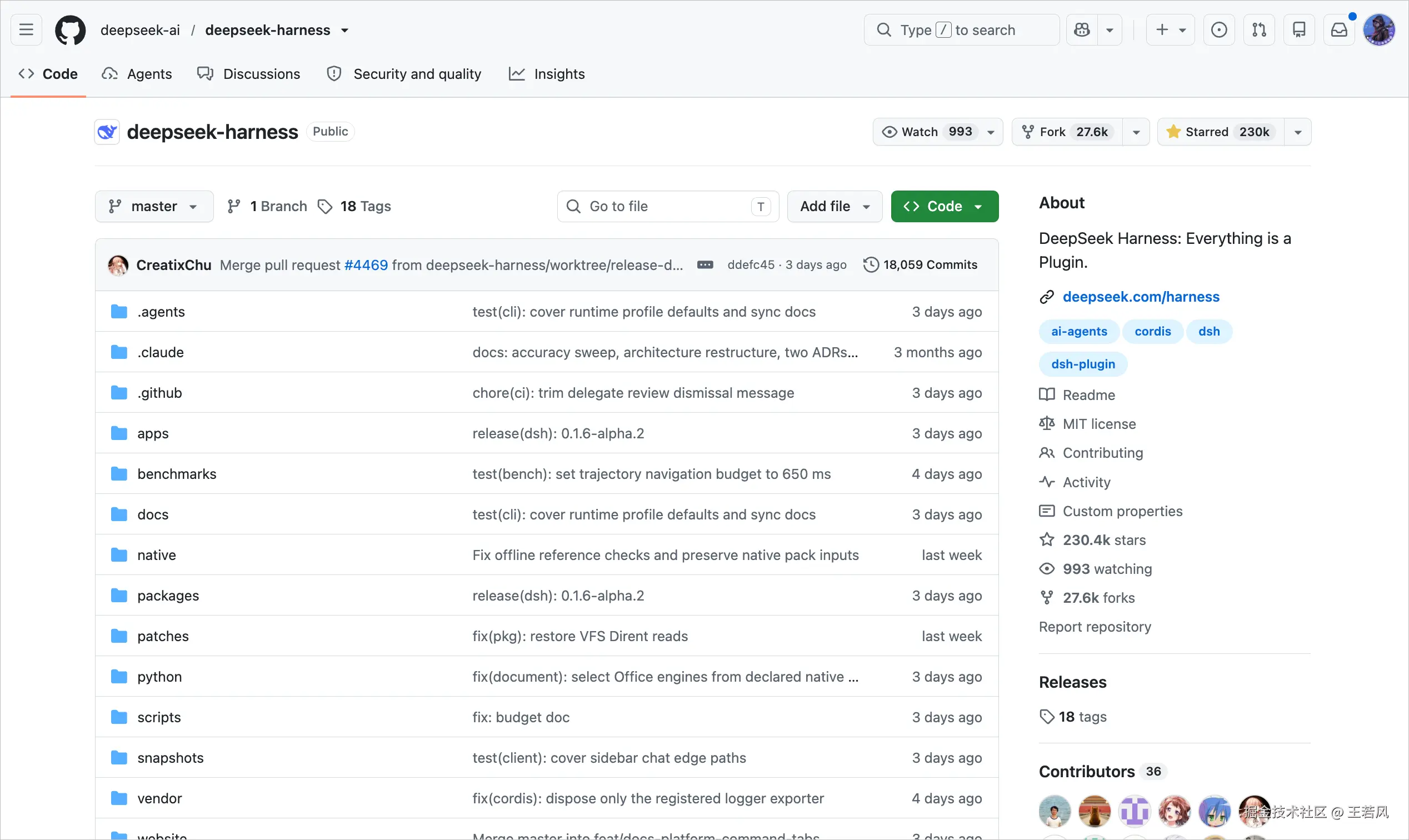
Task: Click the header search box
Action: point(961,30)
